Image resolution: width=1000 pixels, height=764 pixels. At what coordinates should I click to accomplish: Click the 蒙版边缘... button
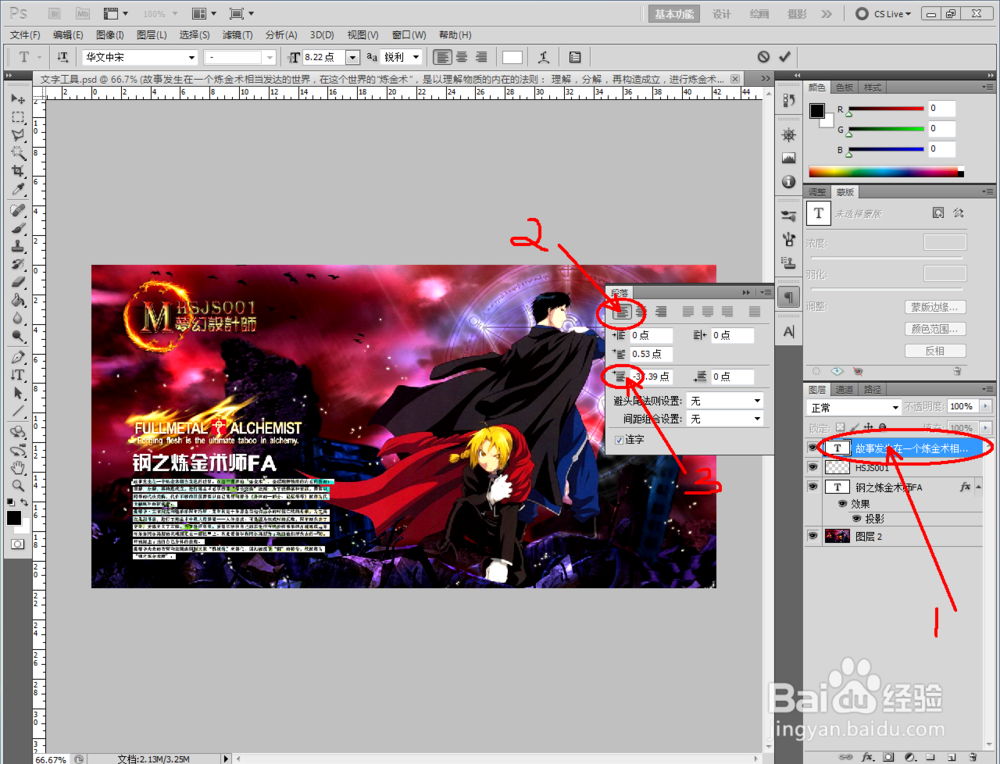(935, 307)
